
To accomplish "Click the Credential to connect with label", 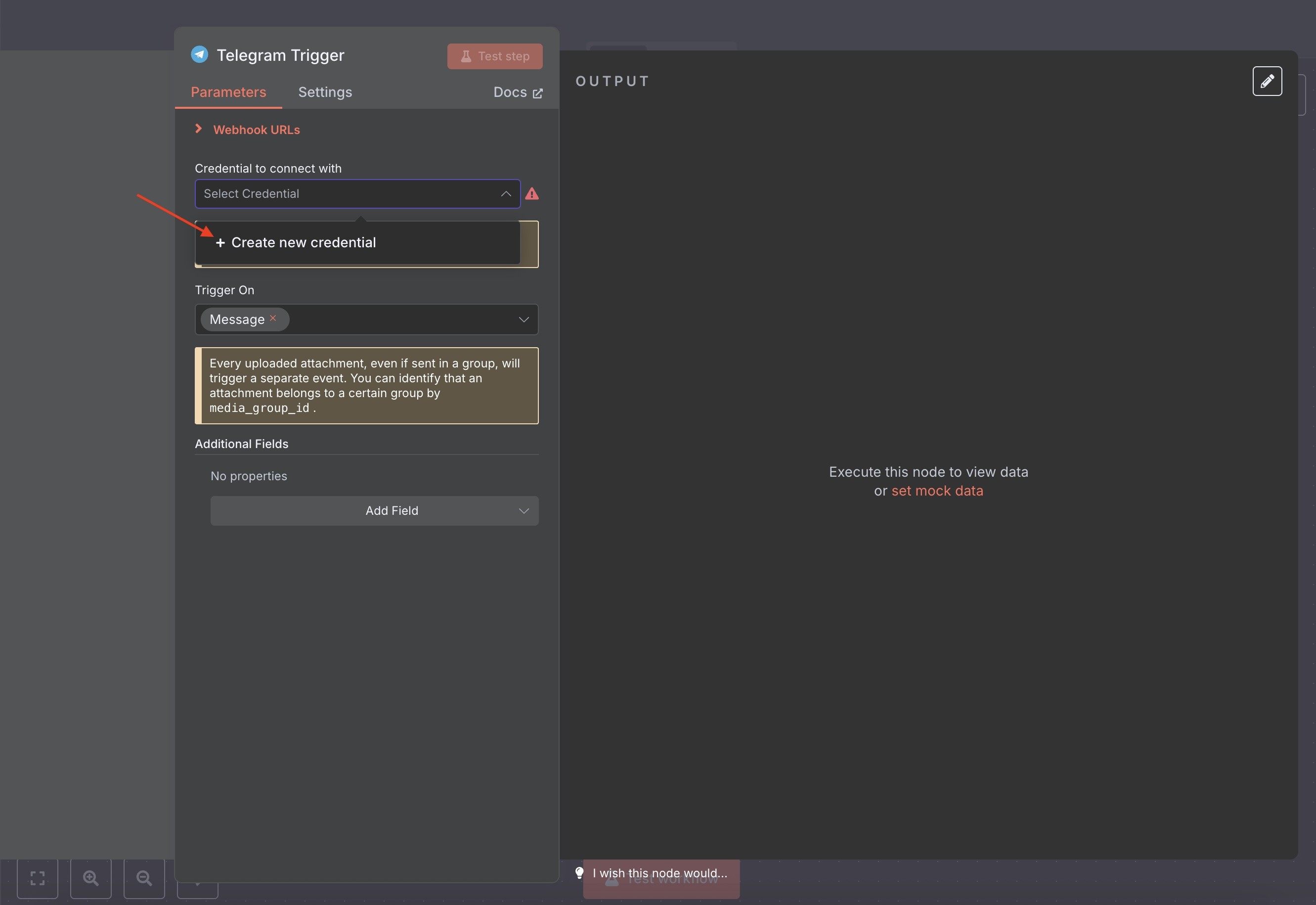I will point(268,169).
